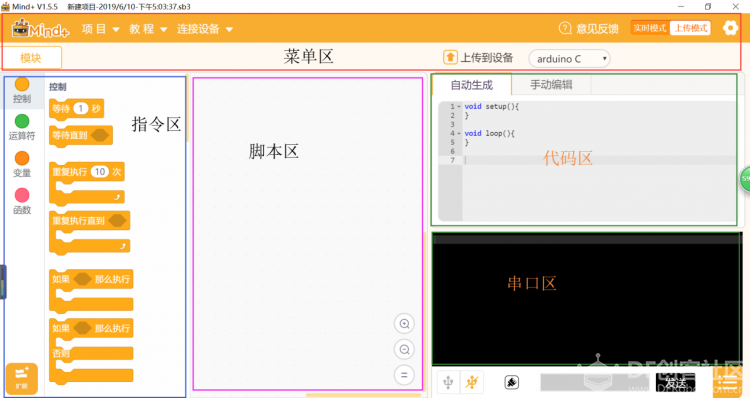Collapse void loop() fold arrow
Image resolution: width=750 pixels, height=398 pixels.
click(x=459, y=133)
